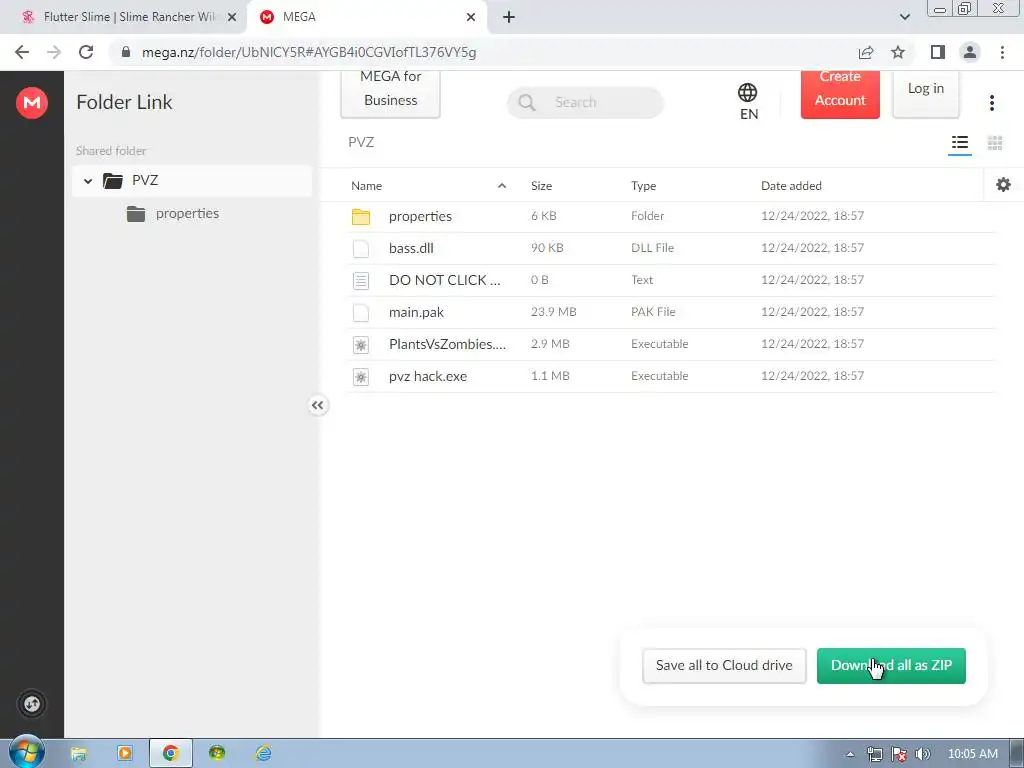Image resolution: width=1024 pixels, height=768 pixels.
Task: Click Action Center flag tray icon
Action: [899, 754]
